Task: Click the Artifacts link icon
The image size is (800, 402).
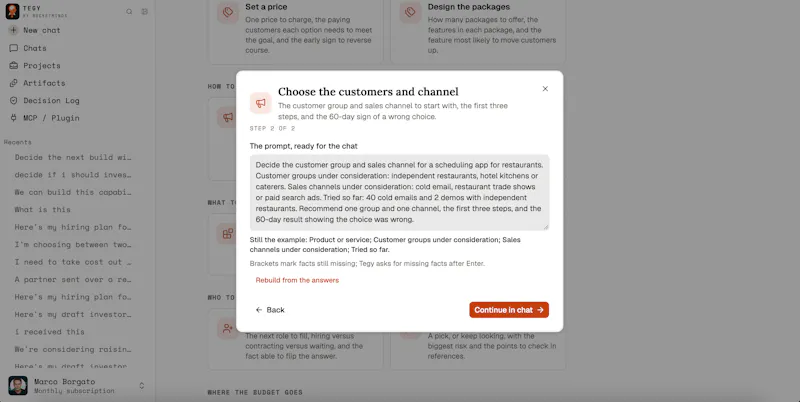Action: click(x=14, y=83)
